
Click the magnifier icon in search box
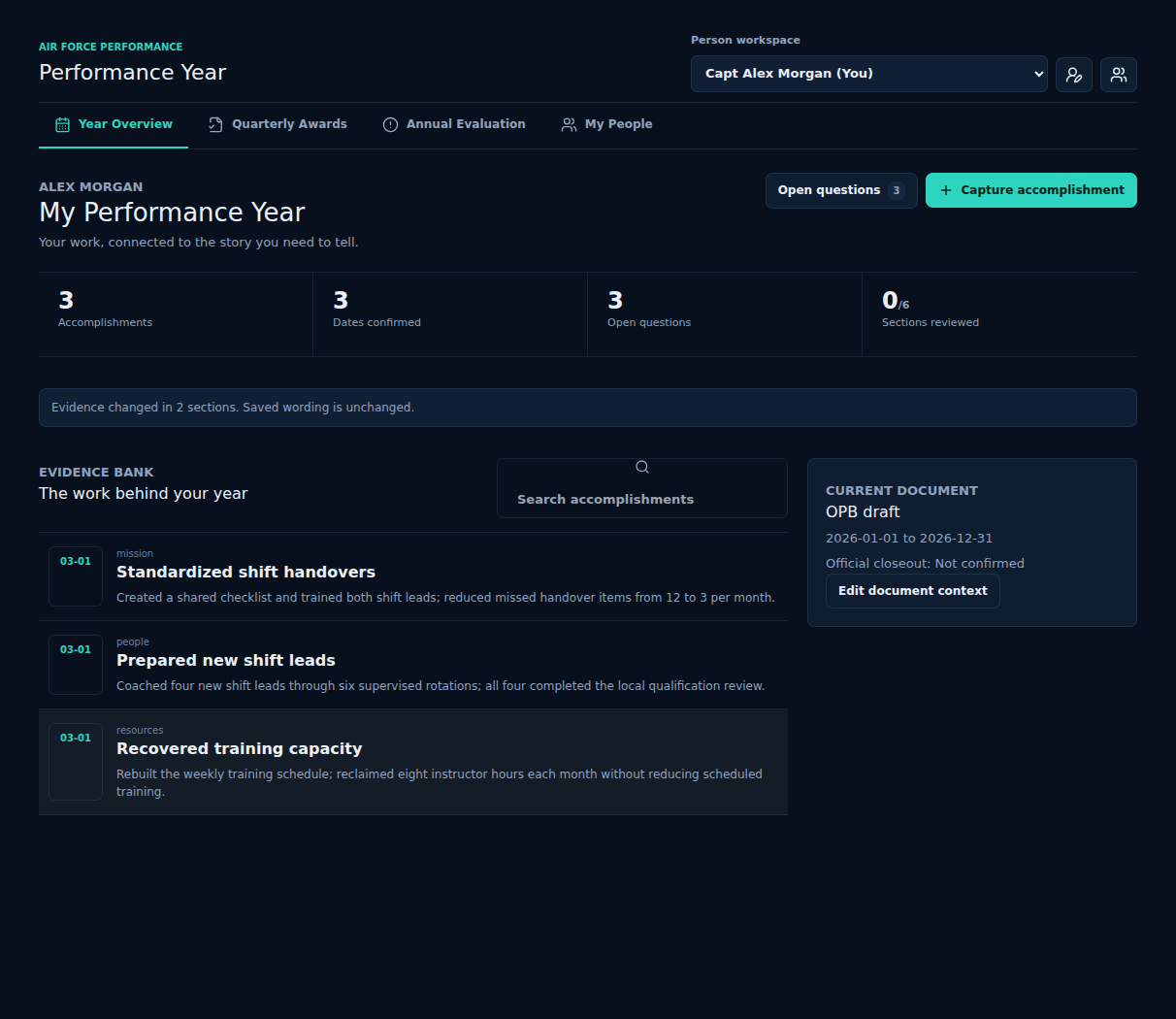[642, 467]
